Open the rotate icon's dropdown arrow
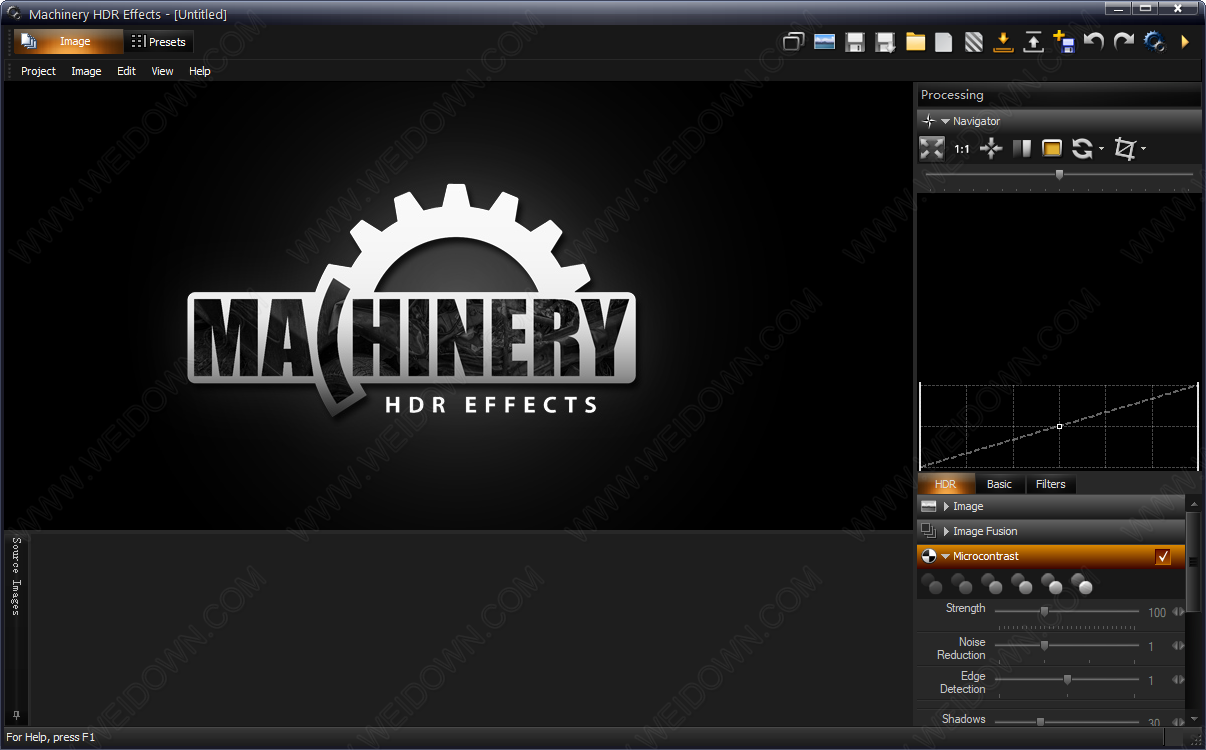This screenshot has width=1206, height=750. 1101,150
